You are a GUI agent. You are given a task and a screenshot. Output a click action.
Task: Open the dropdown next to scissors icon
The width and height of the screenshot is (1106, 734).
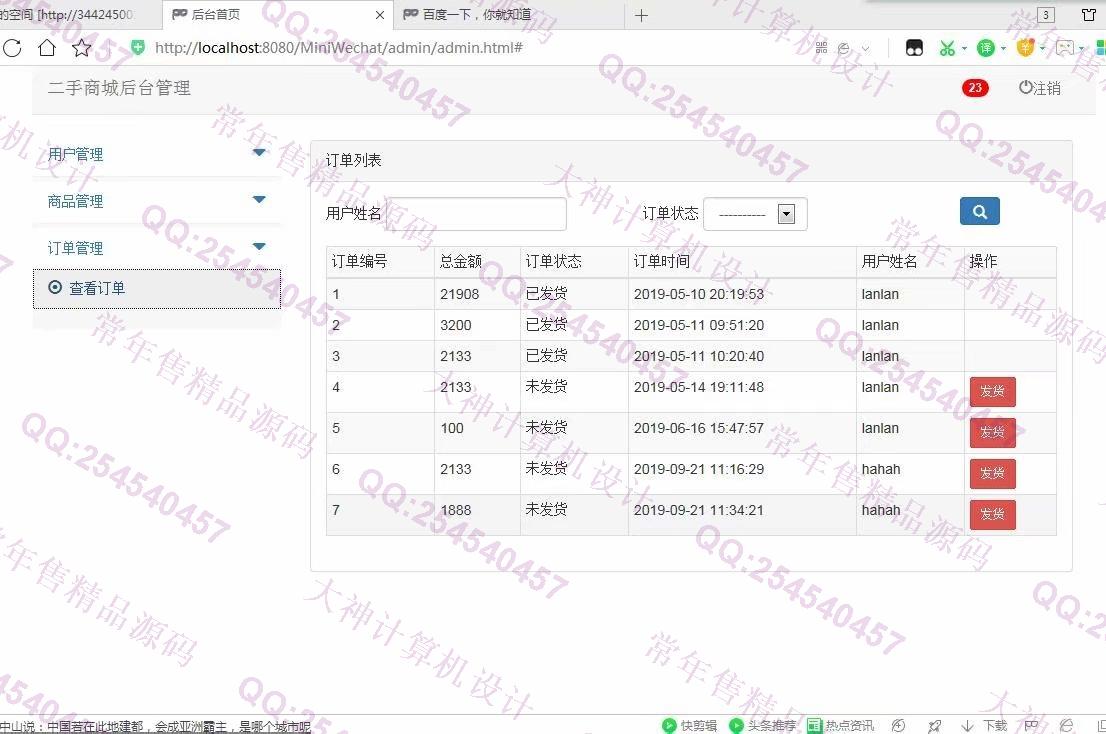coord(964,49)
